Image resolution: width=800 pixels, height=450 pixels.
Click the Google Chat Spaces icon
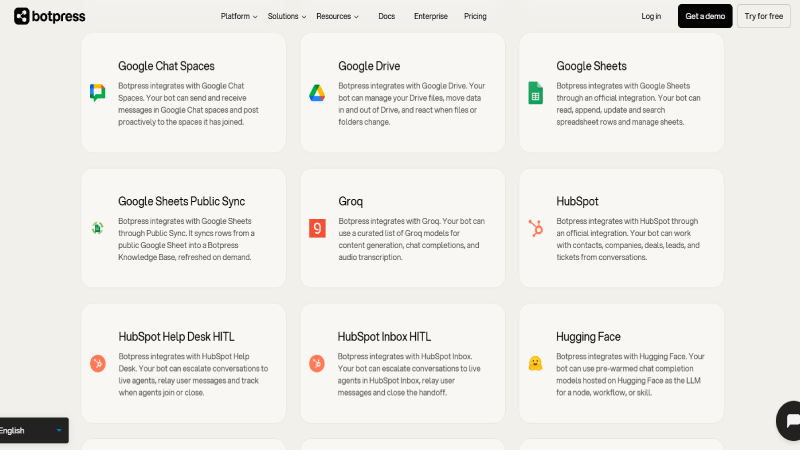pos(97,92)
